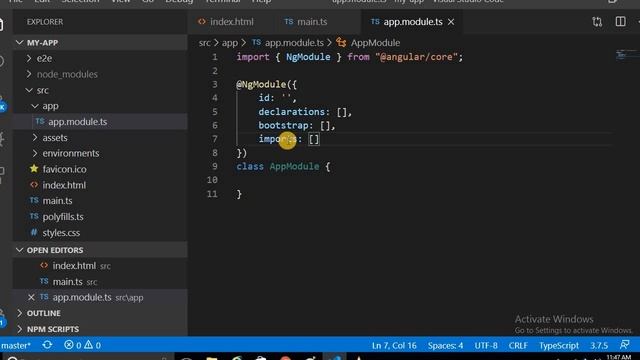Open the Terminal menu
This screenshot has height=360, width=640.
coord(222,2)
